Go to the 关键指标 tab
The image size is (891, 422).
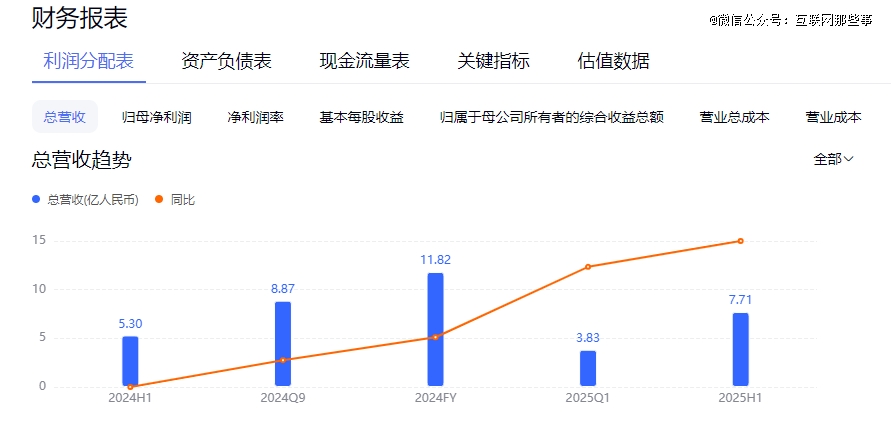[493, 61]
